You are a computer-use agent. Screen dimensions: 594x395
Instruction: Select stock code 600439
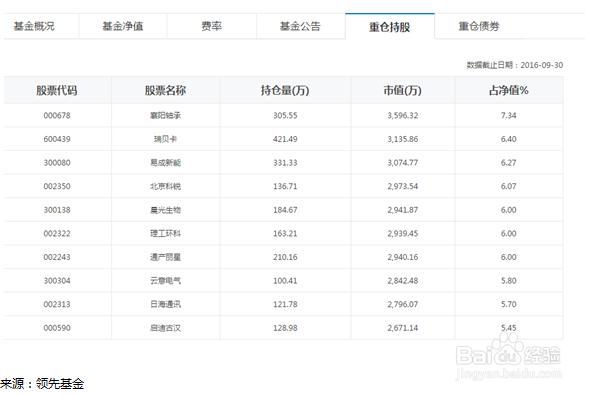[x=57, y=139]
